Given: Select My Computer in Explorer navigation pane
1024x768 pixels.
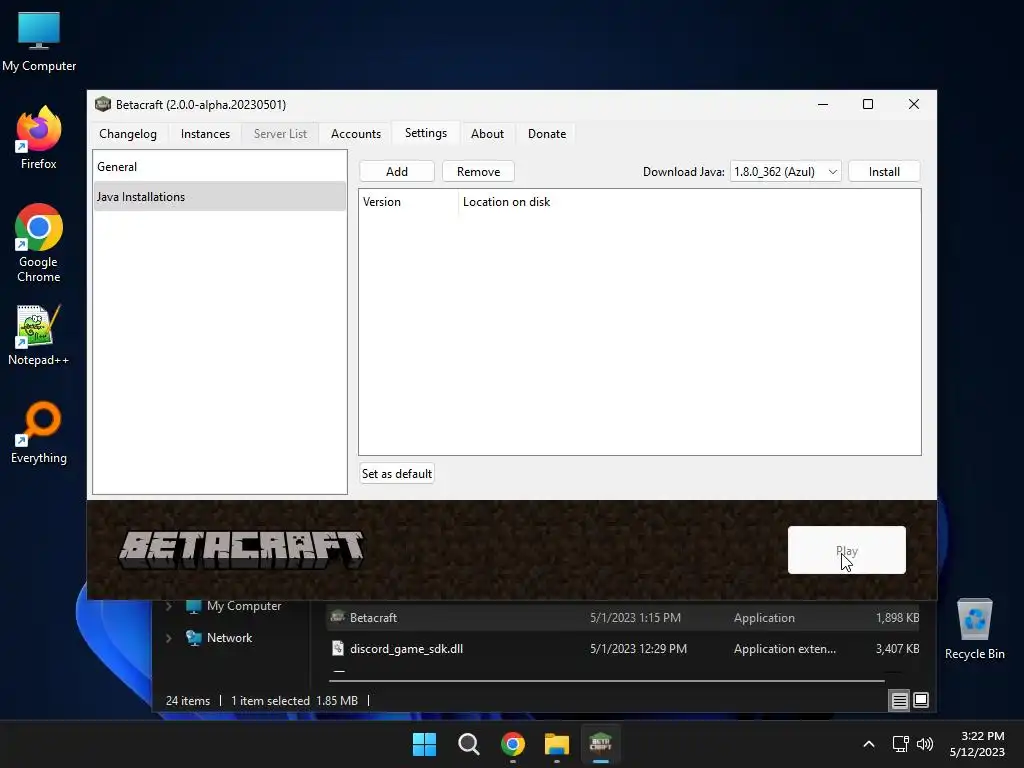Looking at the screenshot, I should click(x=244, y=606).
